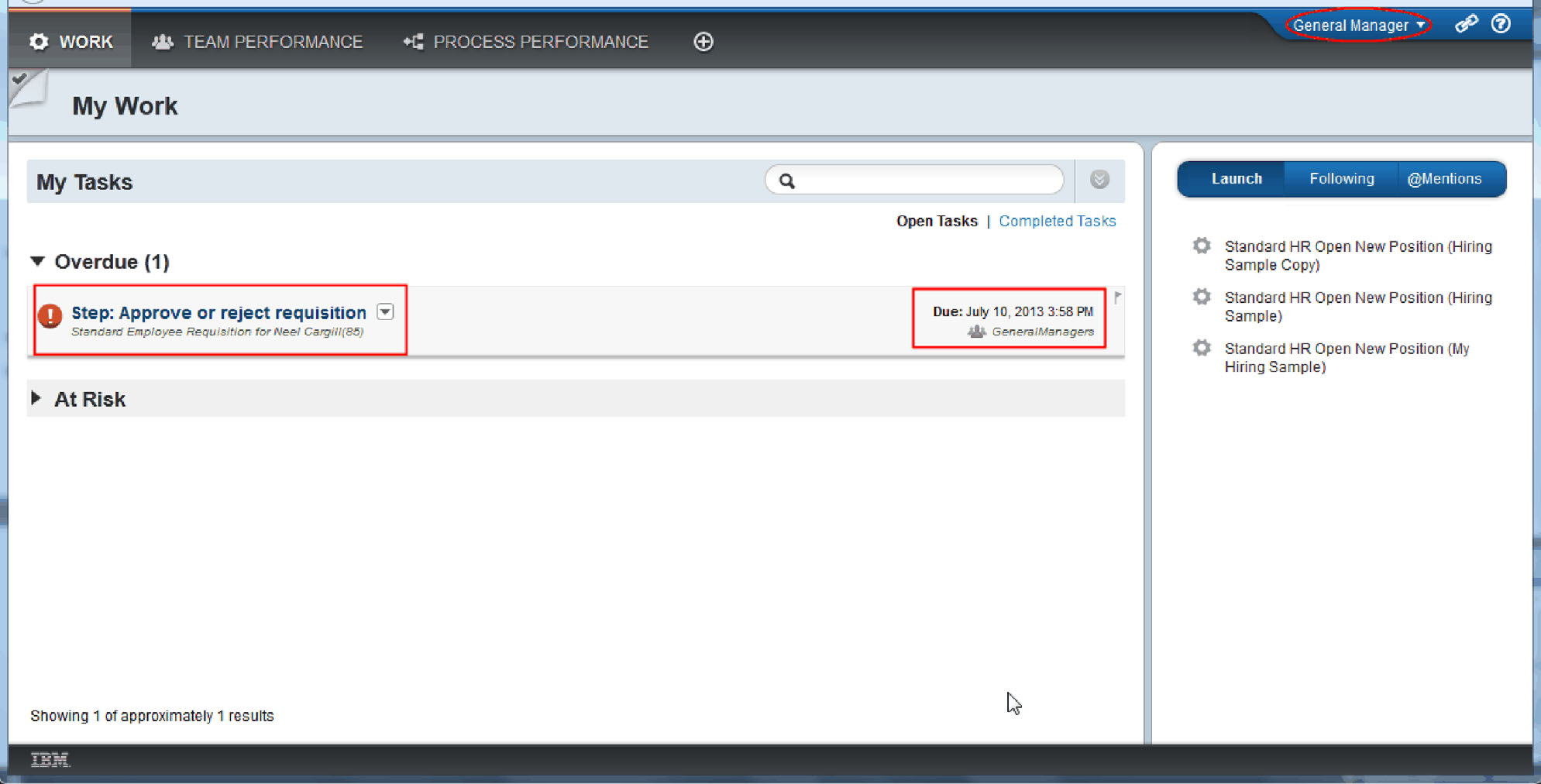Click the due date July 10, 2013

[x=1013, y=311]
